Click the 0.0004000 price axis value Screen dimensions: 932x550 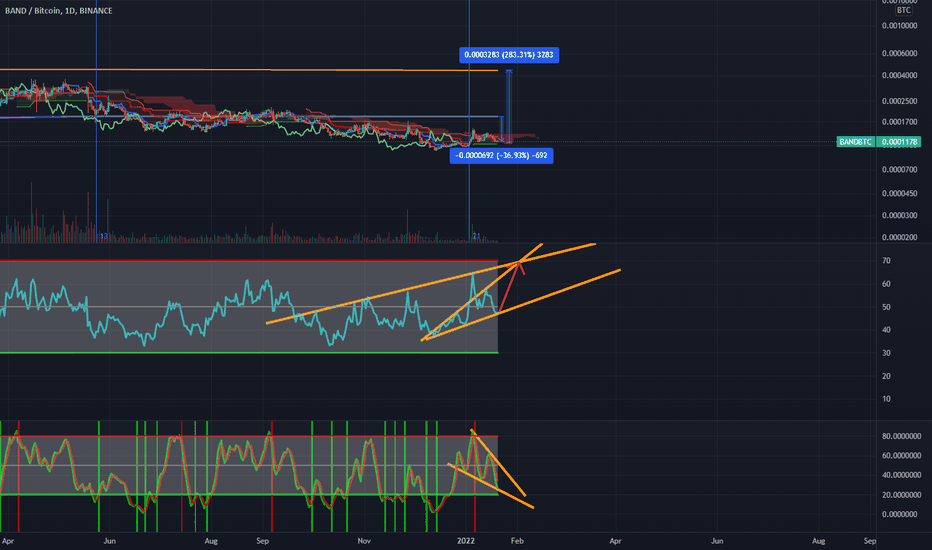(x=899, y=76)
